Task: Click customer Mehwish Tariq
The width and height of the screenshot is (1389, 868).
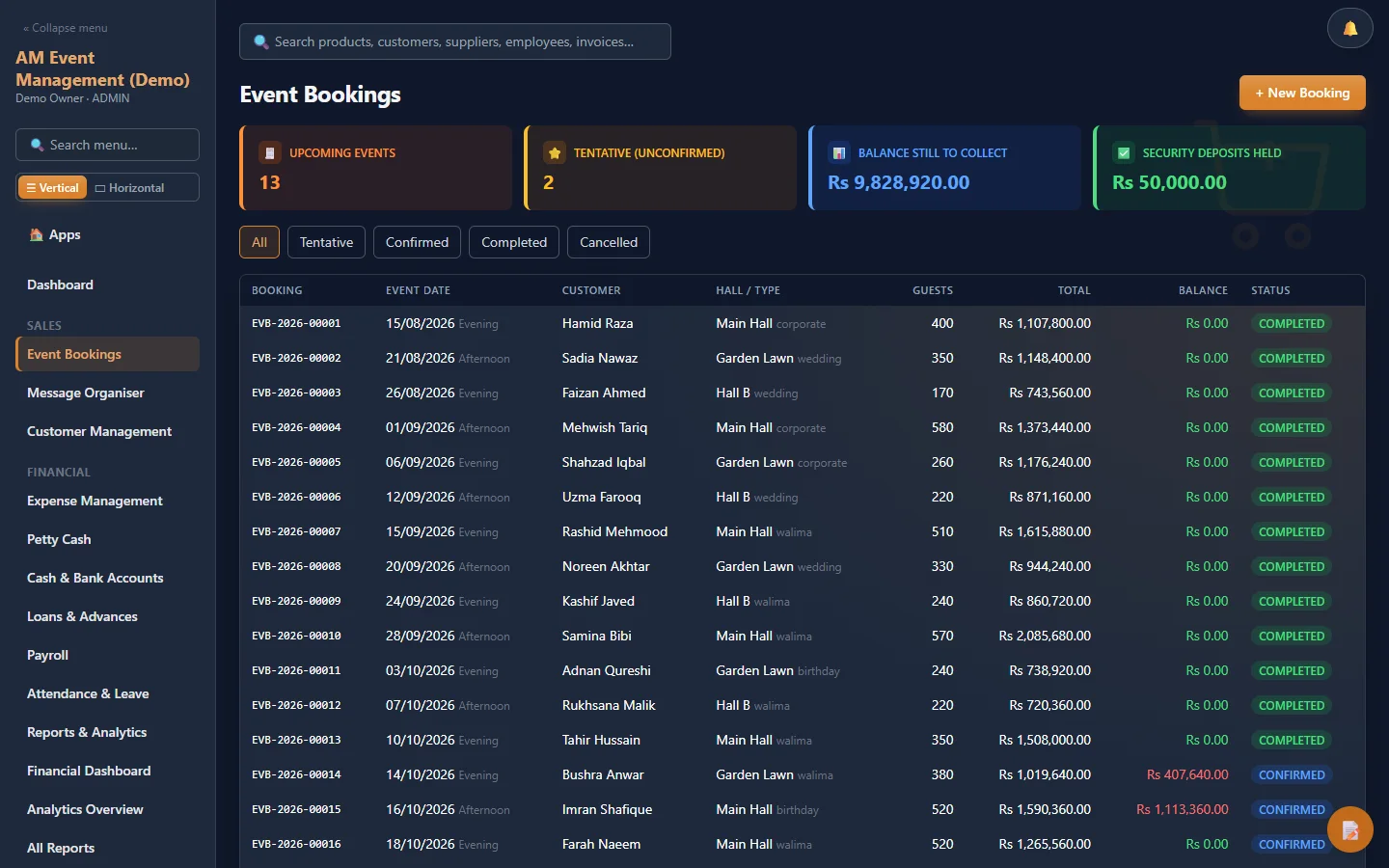Action: 605,427
